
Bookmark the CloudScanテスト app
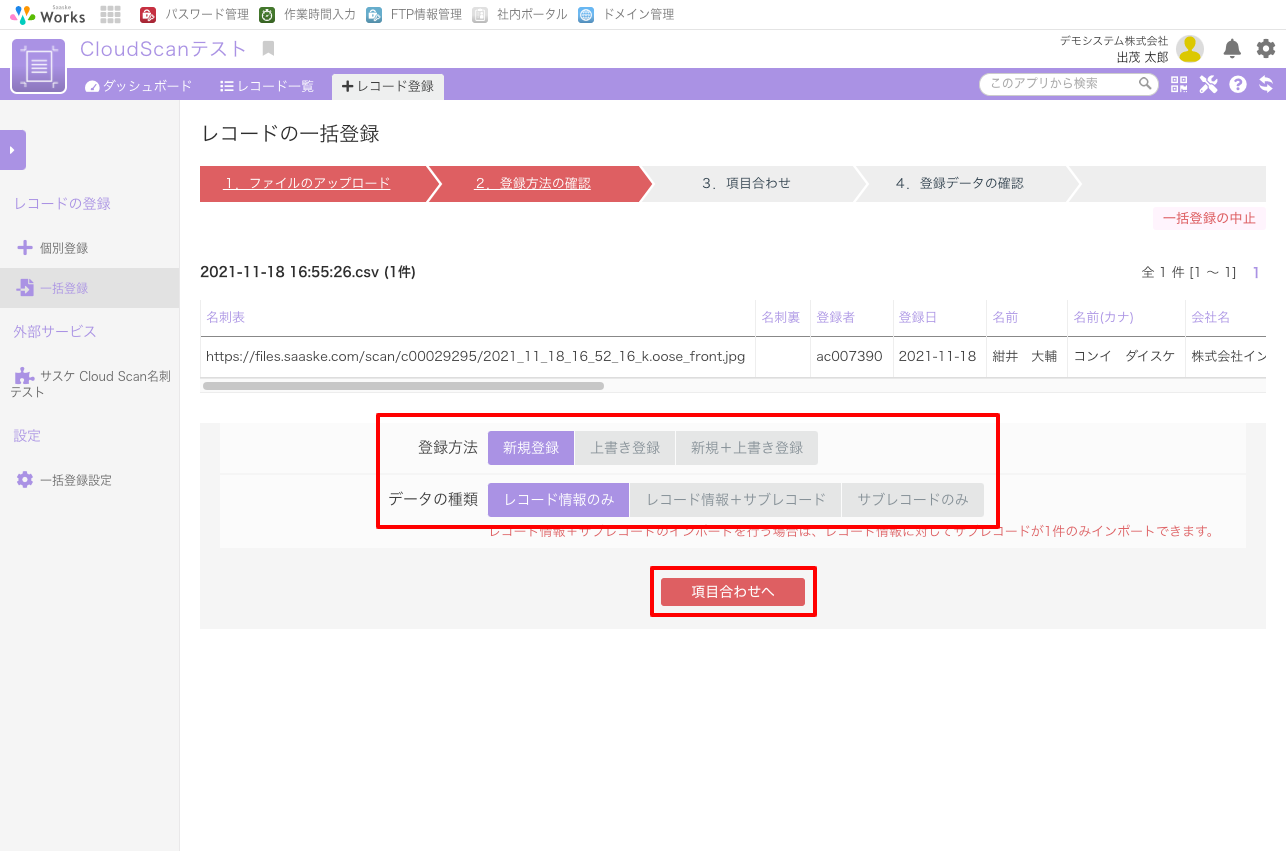(268, 49)
